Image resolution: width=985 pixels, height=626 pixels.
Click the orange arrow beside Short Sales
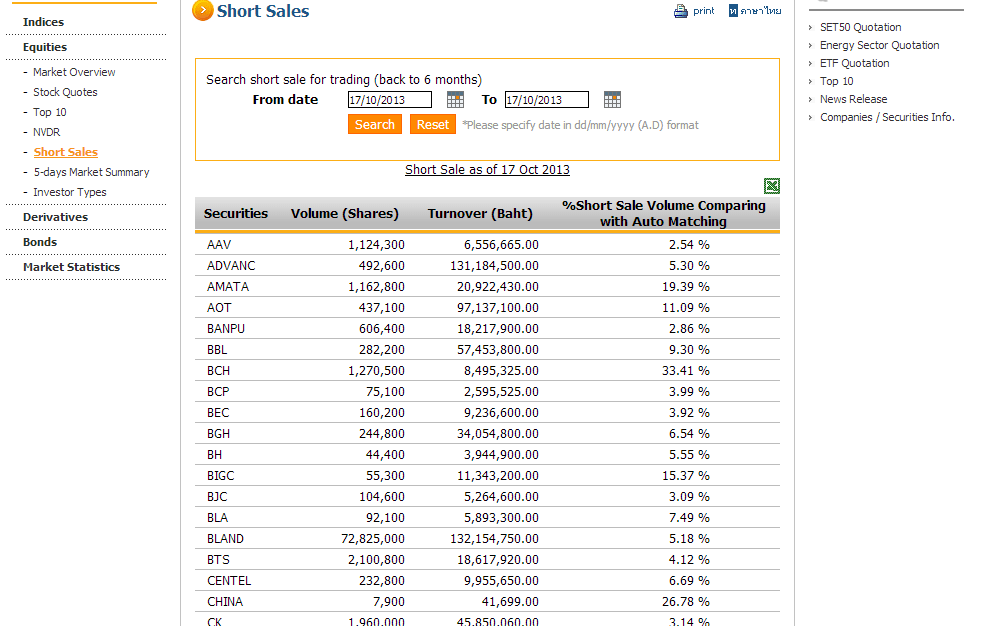coord(202,11)
